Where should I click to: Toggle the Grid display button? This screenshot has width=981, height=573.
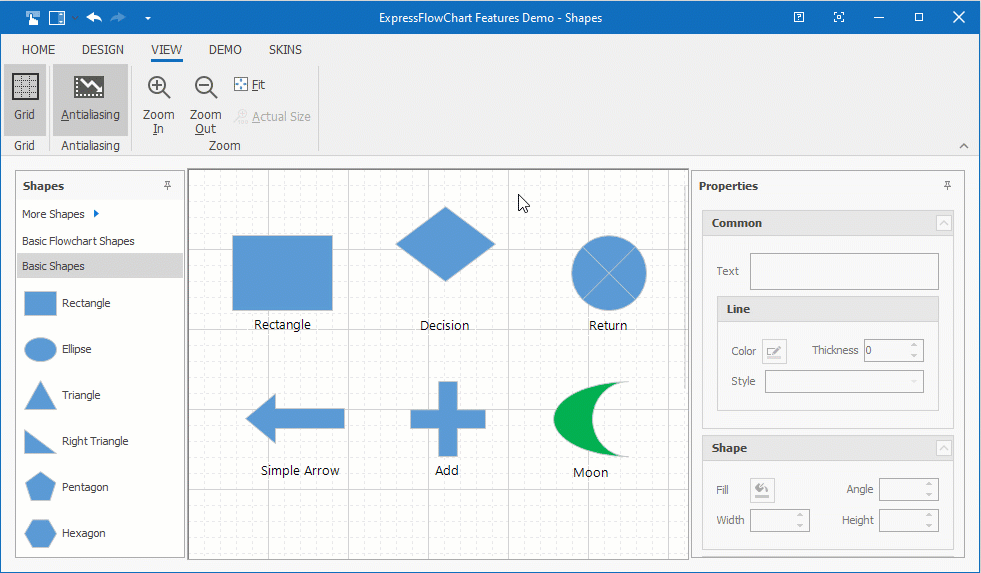click(25, 99)
